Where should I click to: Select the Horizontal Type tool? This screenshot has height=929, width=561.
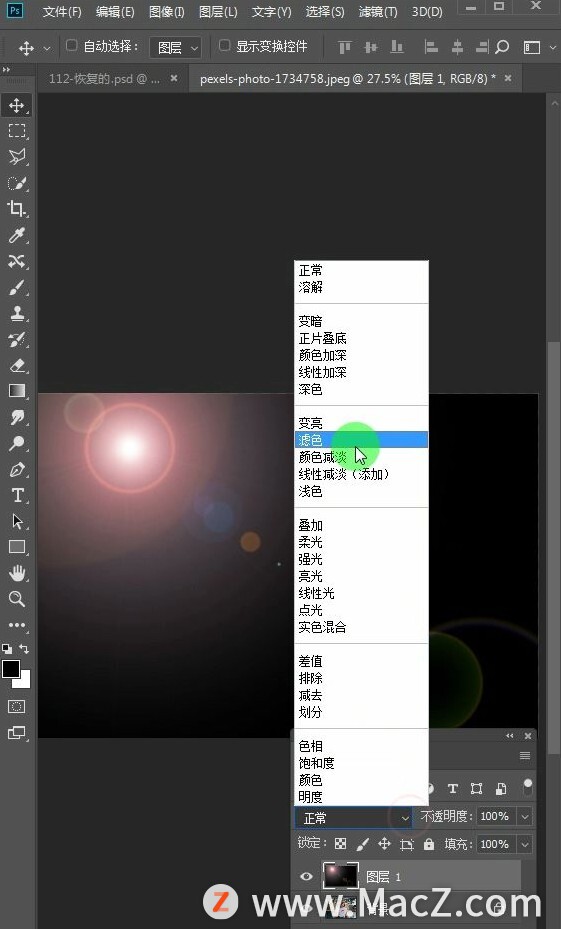click(17, 495)
